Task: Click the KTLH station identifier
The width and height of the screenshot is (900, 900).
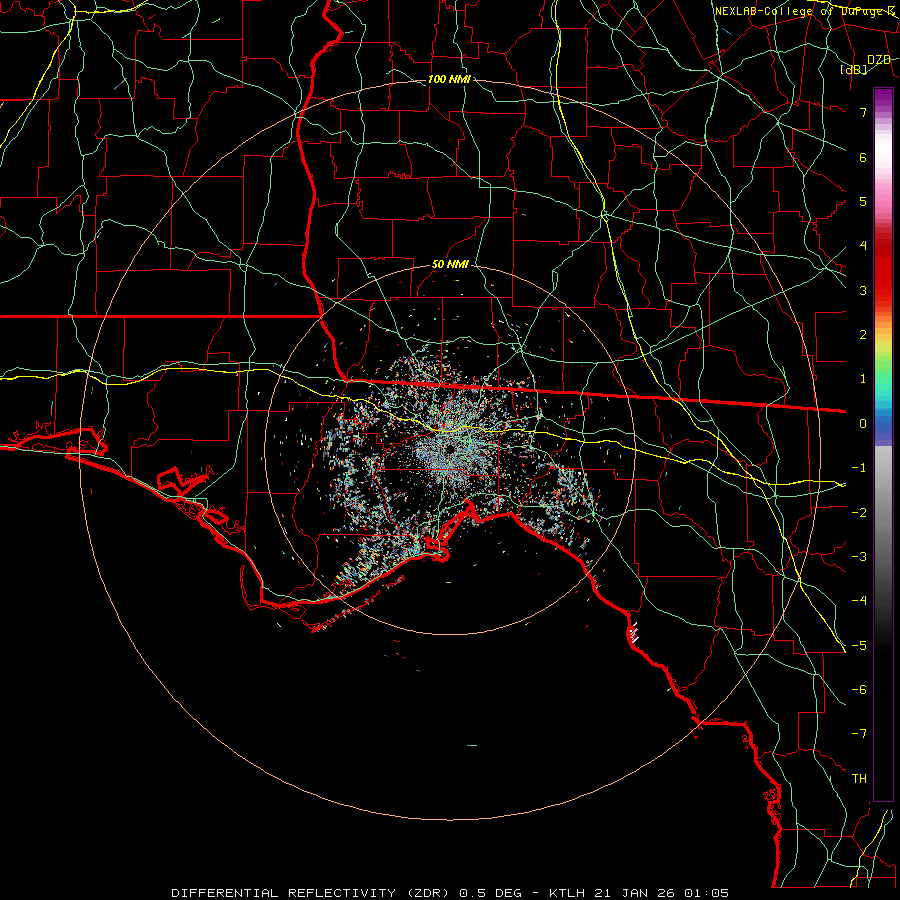Action: point(569,893)
